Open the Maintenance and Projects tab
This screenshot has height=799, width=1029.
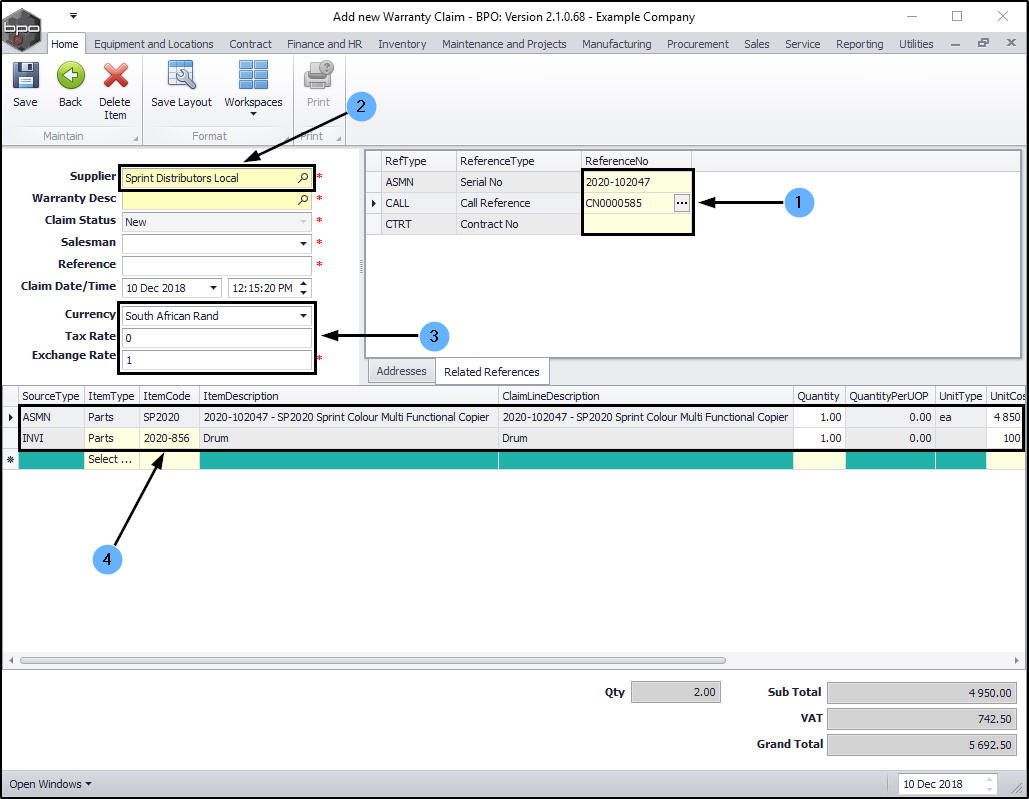pyautogui.click(x=504, y=44)
